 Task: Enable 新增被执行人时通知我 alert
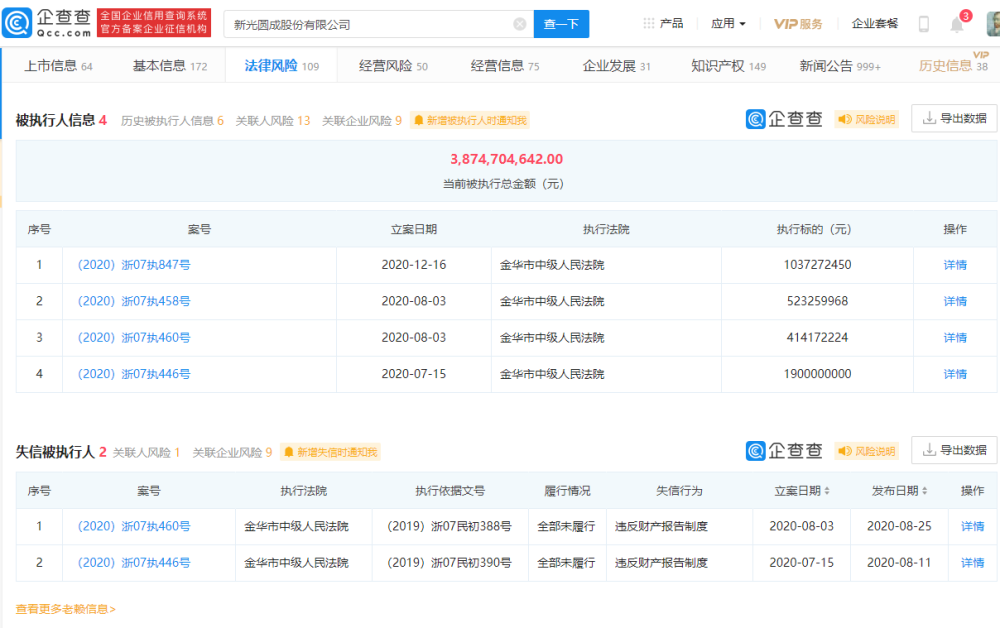click(x=469, y=121)
